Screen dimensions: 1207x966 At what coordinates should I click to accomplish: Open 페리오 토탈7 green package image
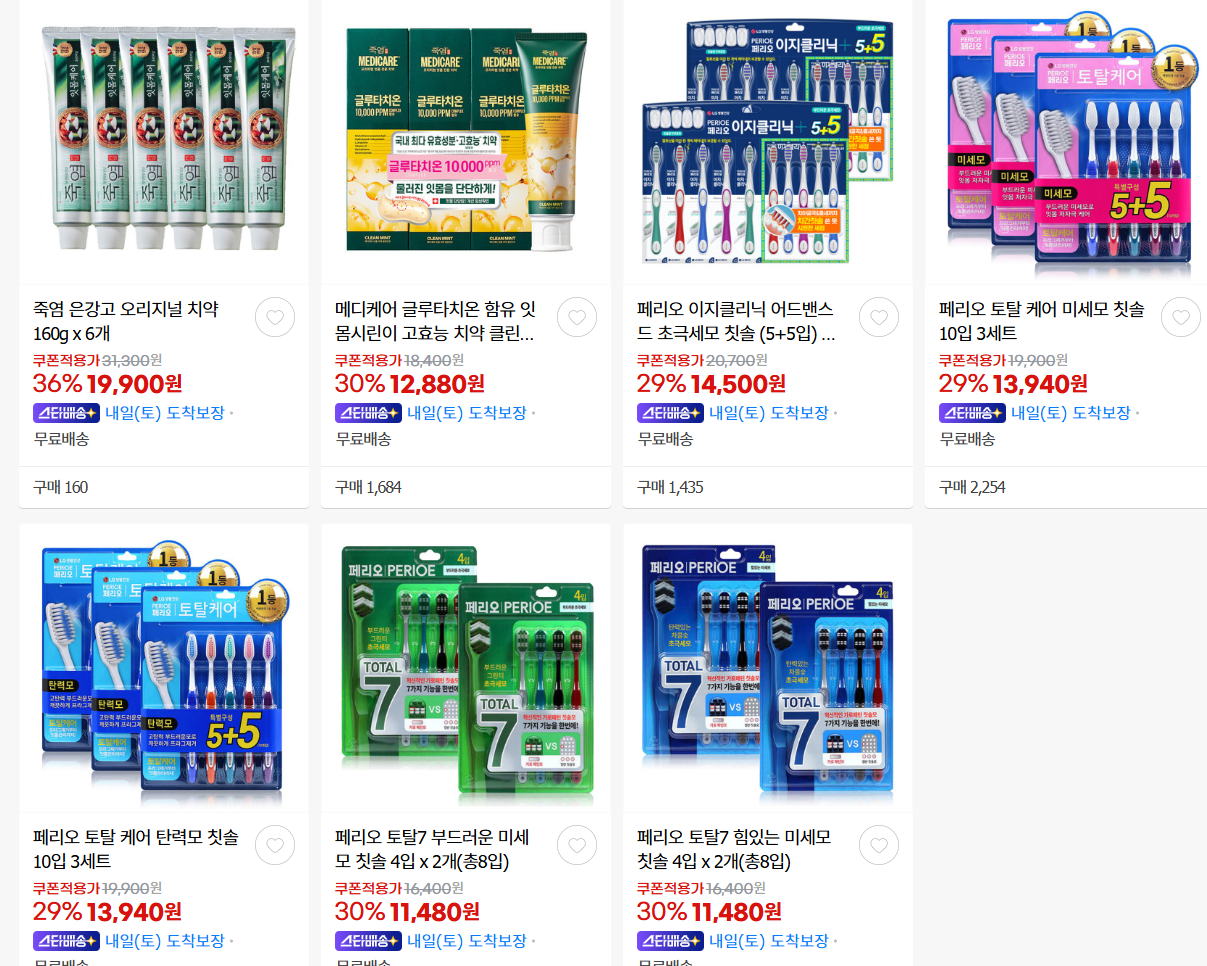tap(466, 668)
